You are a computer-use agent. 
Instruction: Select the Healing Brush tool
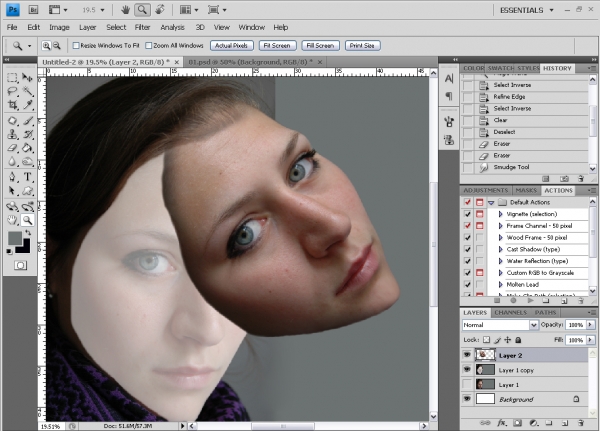[x=12, y=121]
